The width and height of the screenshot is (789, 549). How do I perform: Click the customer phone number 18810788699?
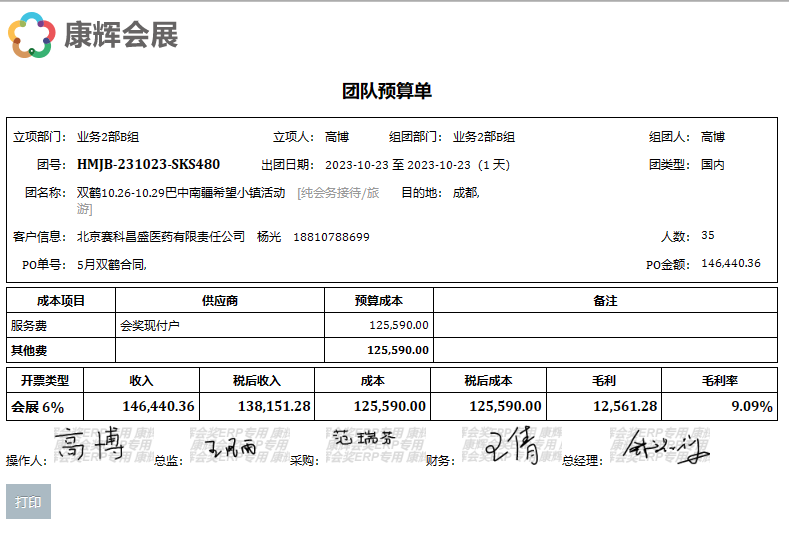point(331,237)
